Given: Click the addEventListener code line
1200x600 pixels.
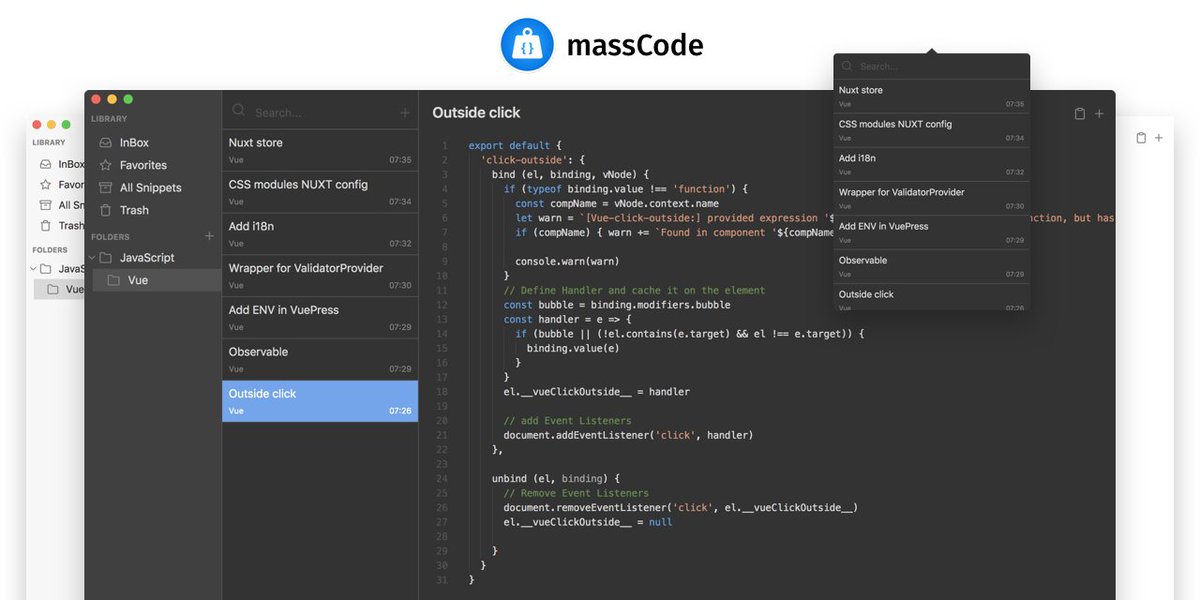Looking at the screenshot, I should tap(628, 435).
